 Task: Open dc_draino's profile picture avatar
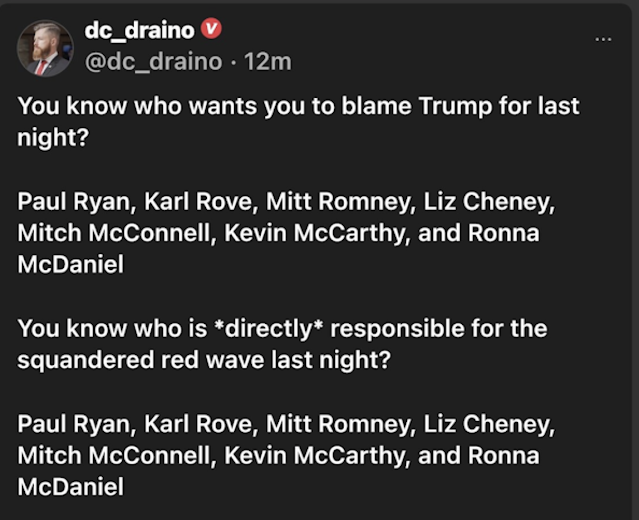pos(45,48)
